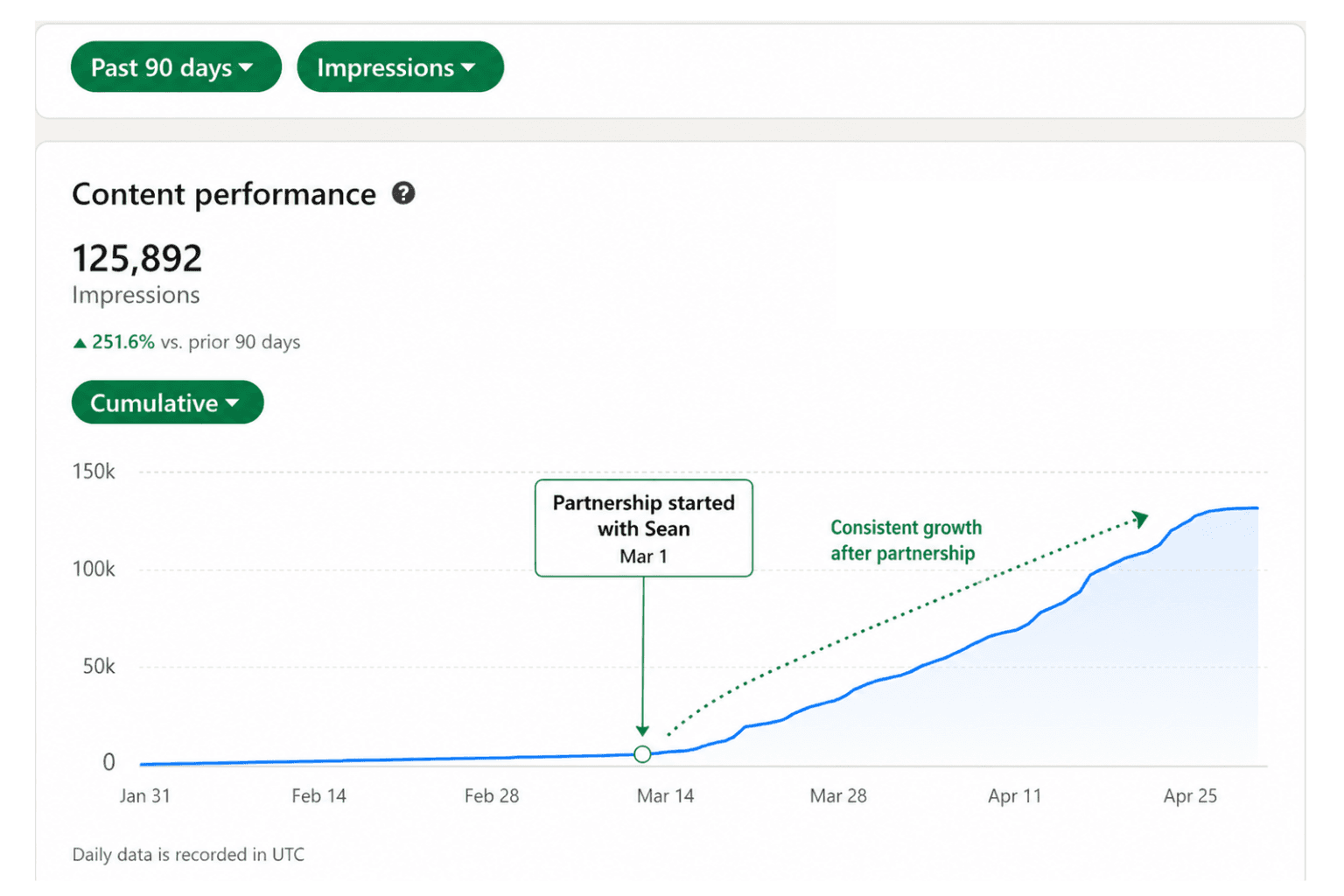Open the Cumulative view dropdown

tap(167, 402)
